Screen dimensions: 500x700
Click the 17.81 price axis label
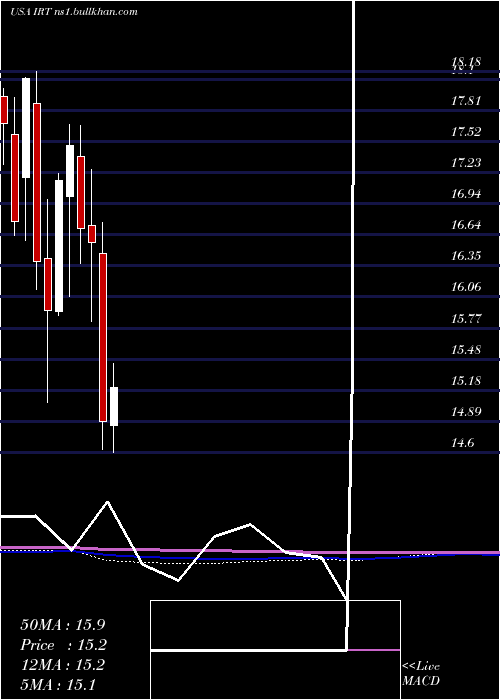tap(466, 100)
